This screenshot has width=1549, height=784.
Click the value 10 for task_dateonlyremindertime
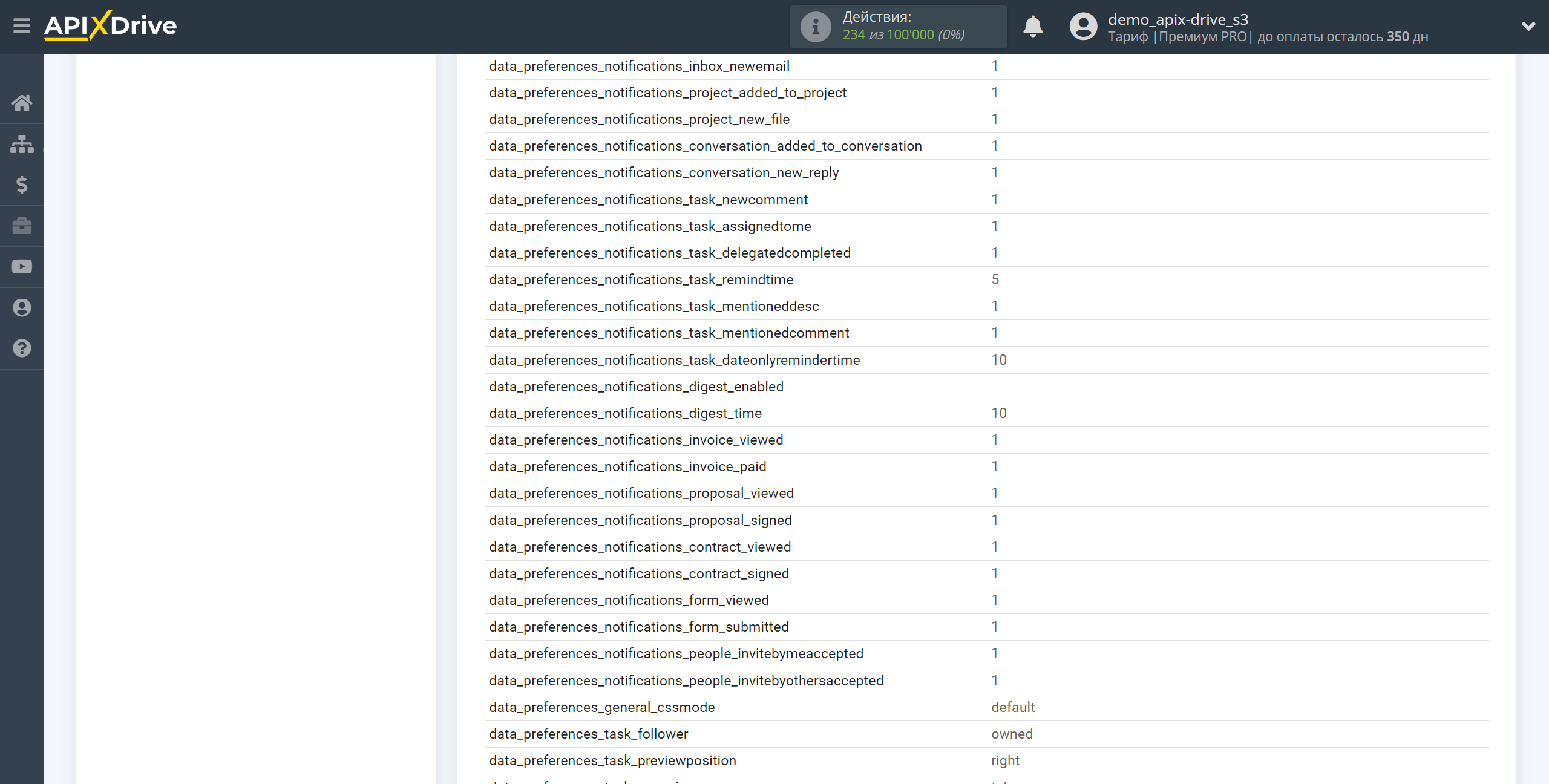coord(998,360)
